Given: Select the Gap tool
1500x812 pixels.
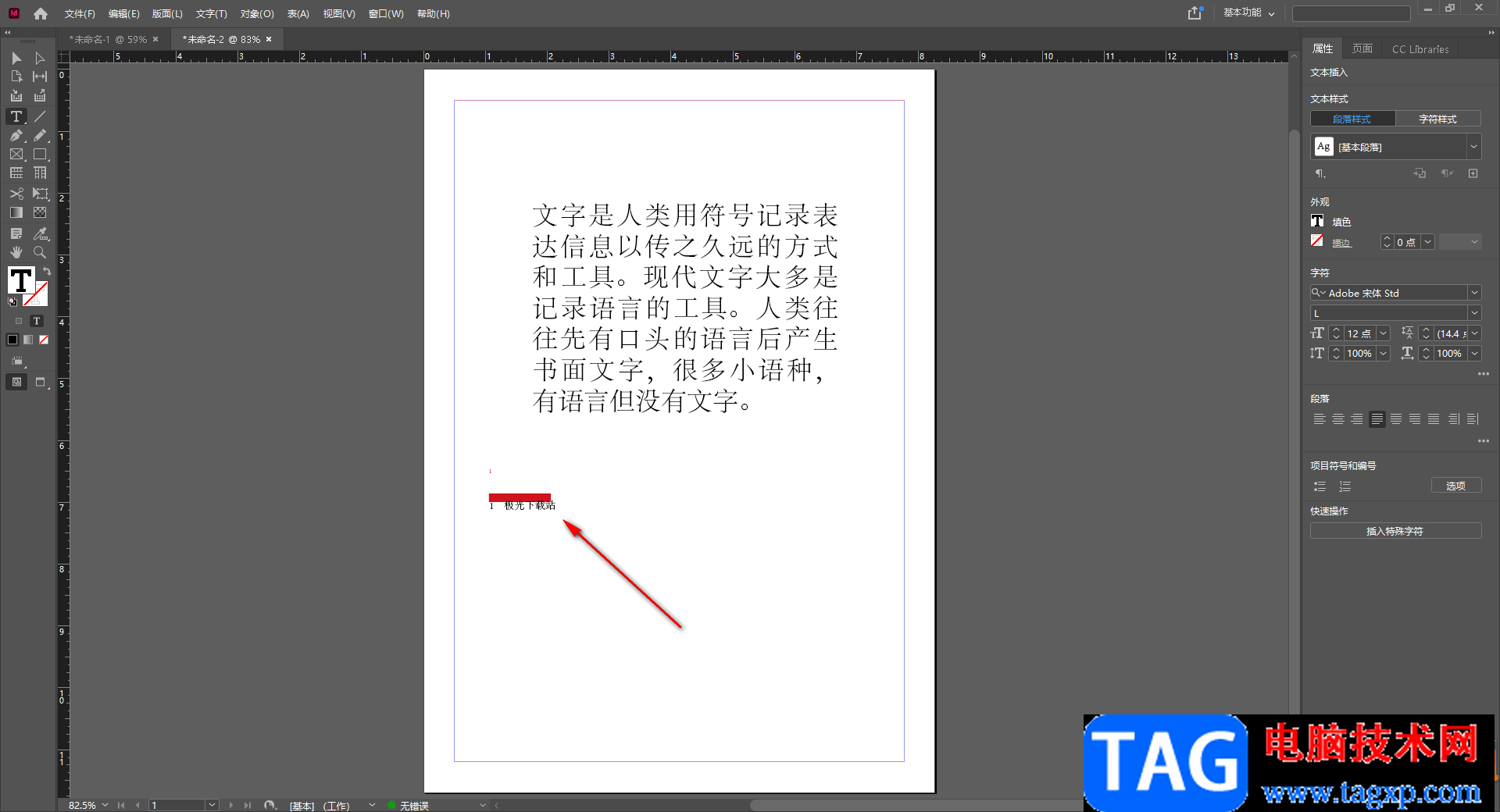Looking at the screenshot, I should [x=40, y=77].
